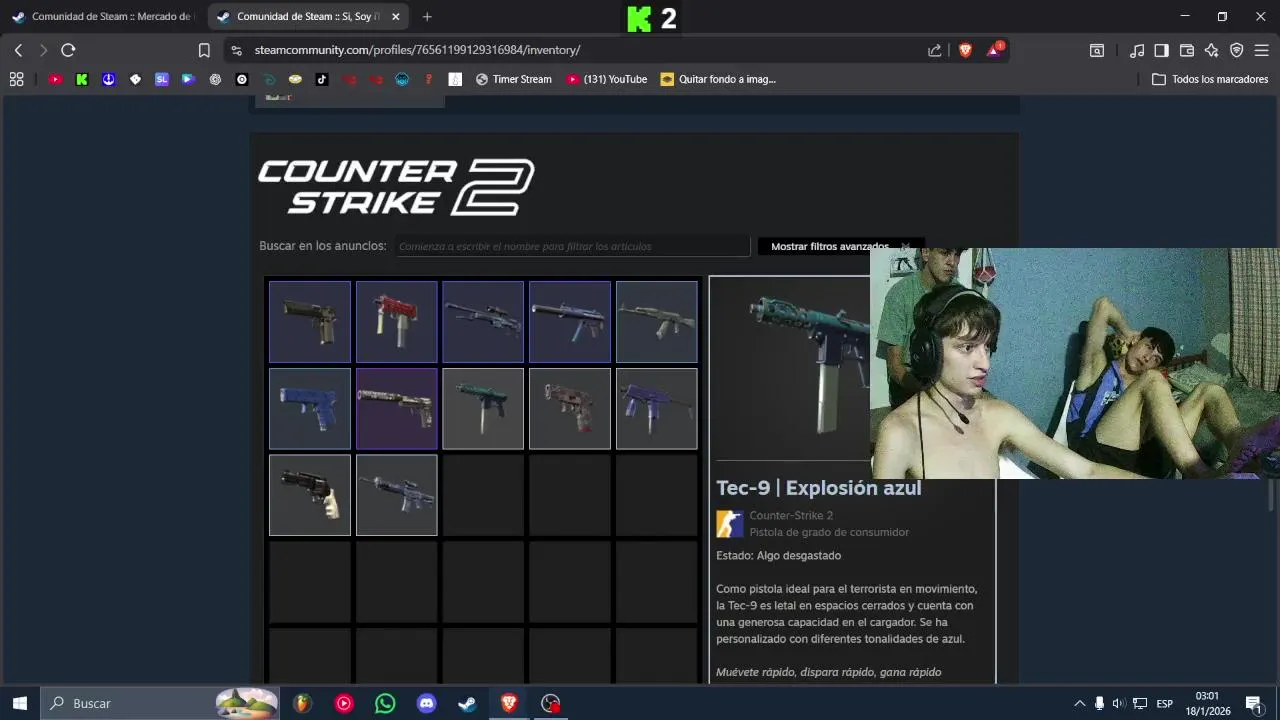
Task: Focus the Buscar en los anuncios field
Action: (572, 246)
